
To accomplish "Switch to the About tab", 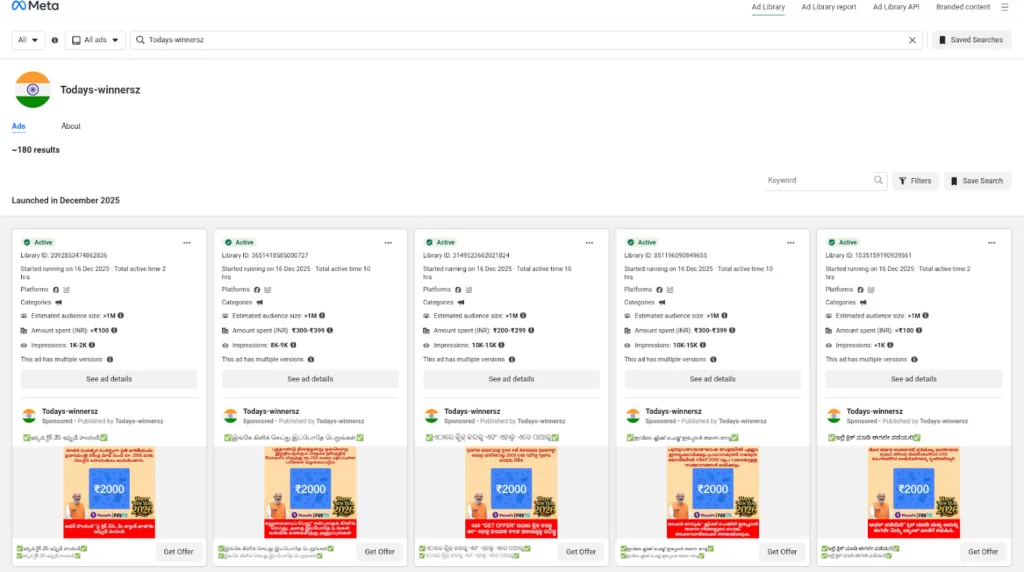I will 71,126.
